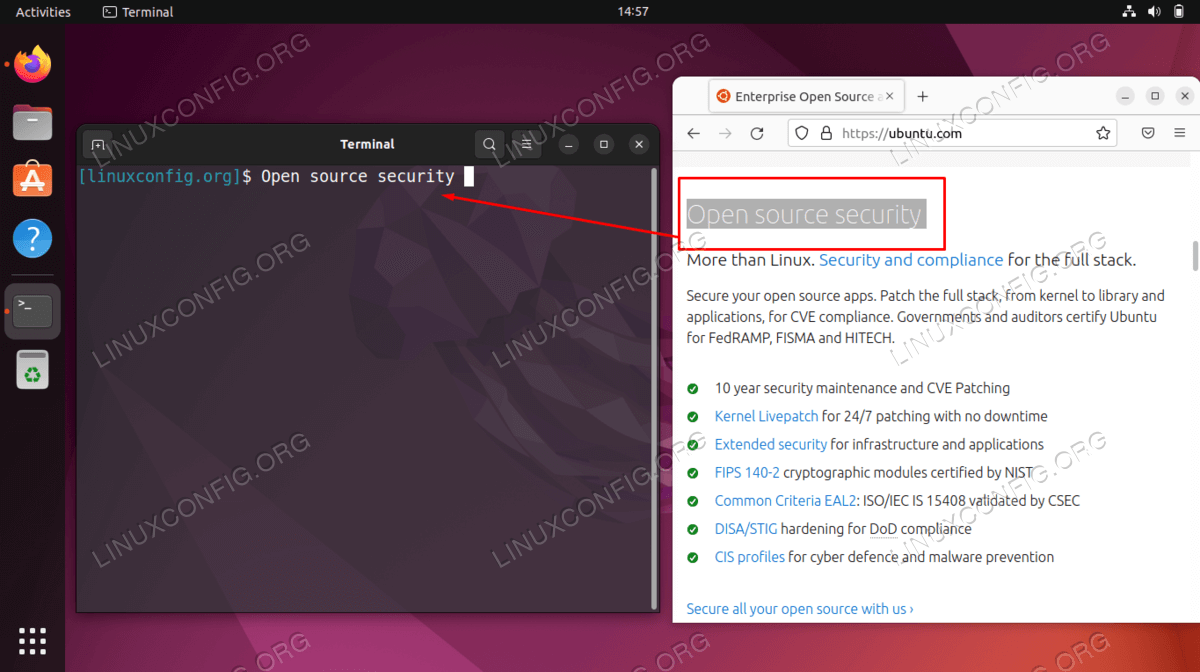The height and width of the screenshot is (672, 1200).
Task: Click the 10 year security maintenance text
Action: tap(862, 388)
